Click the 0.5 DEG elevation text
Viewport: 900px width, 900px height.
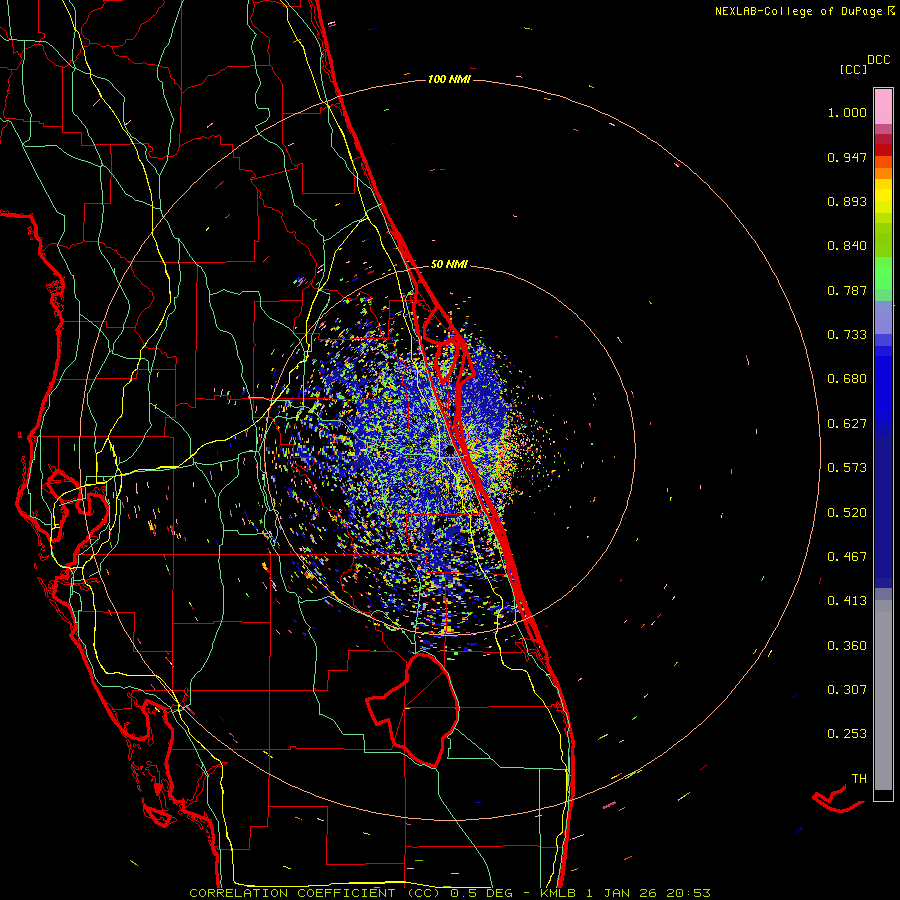click(481, 893)
